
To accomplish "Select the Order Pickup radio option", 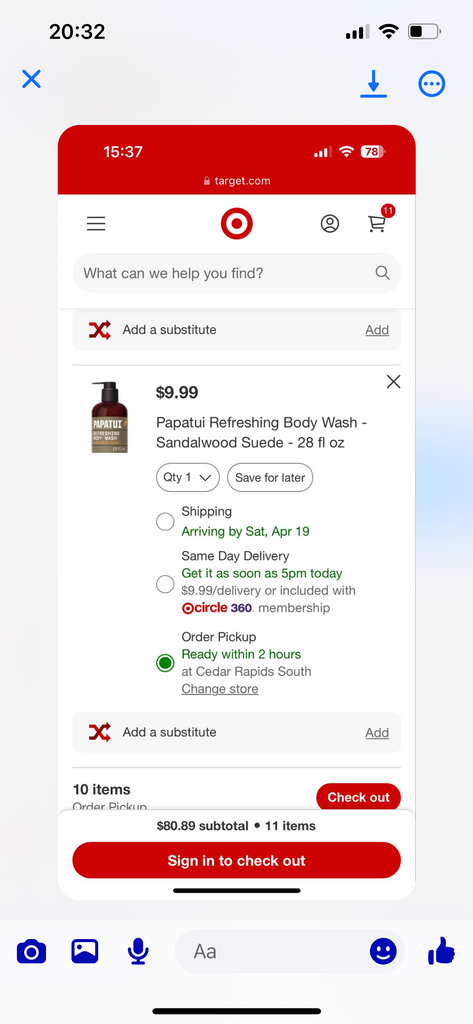I will tap(165, 663).
